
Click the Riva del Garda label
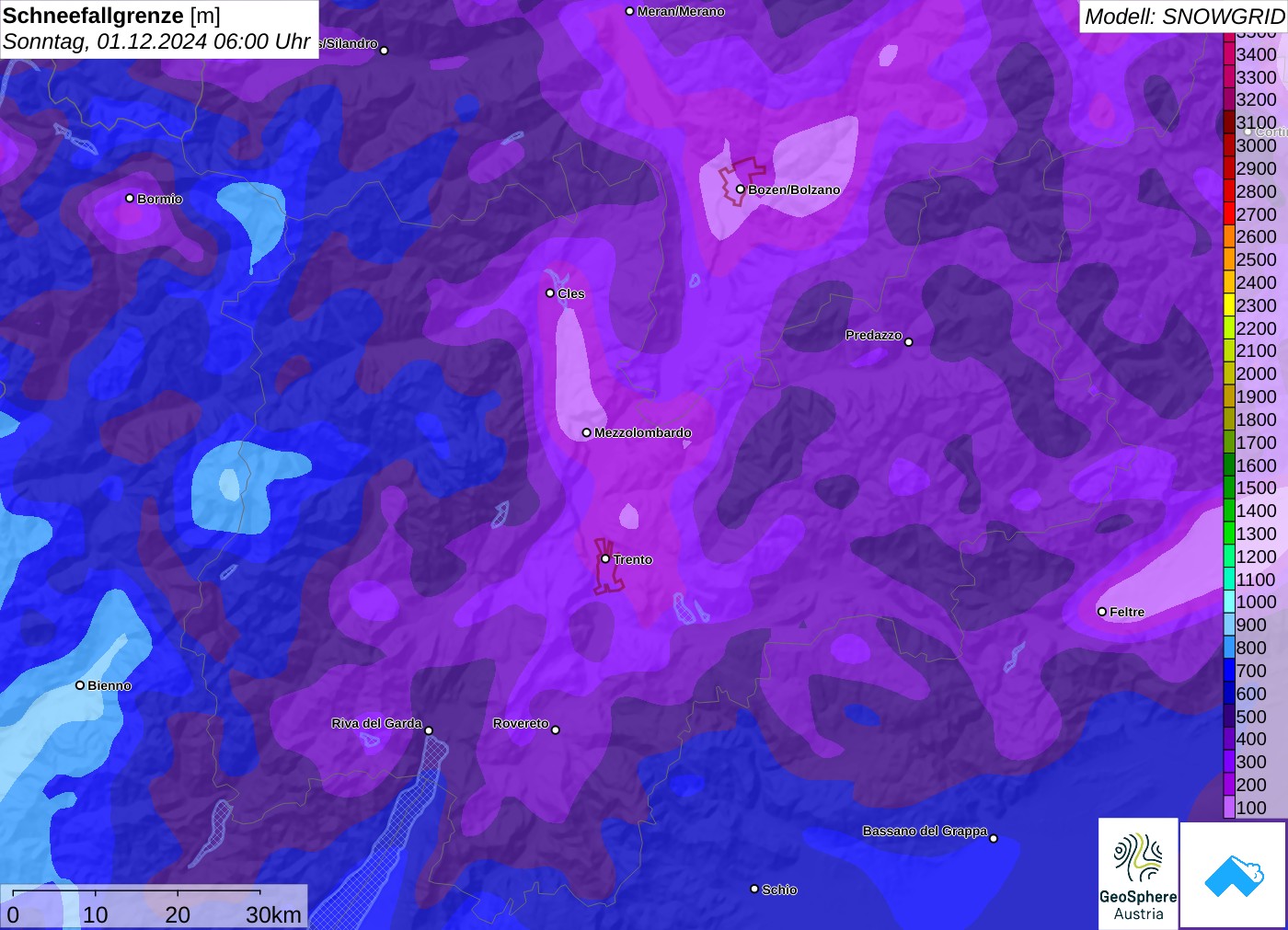[376, 723]
